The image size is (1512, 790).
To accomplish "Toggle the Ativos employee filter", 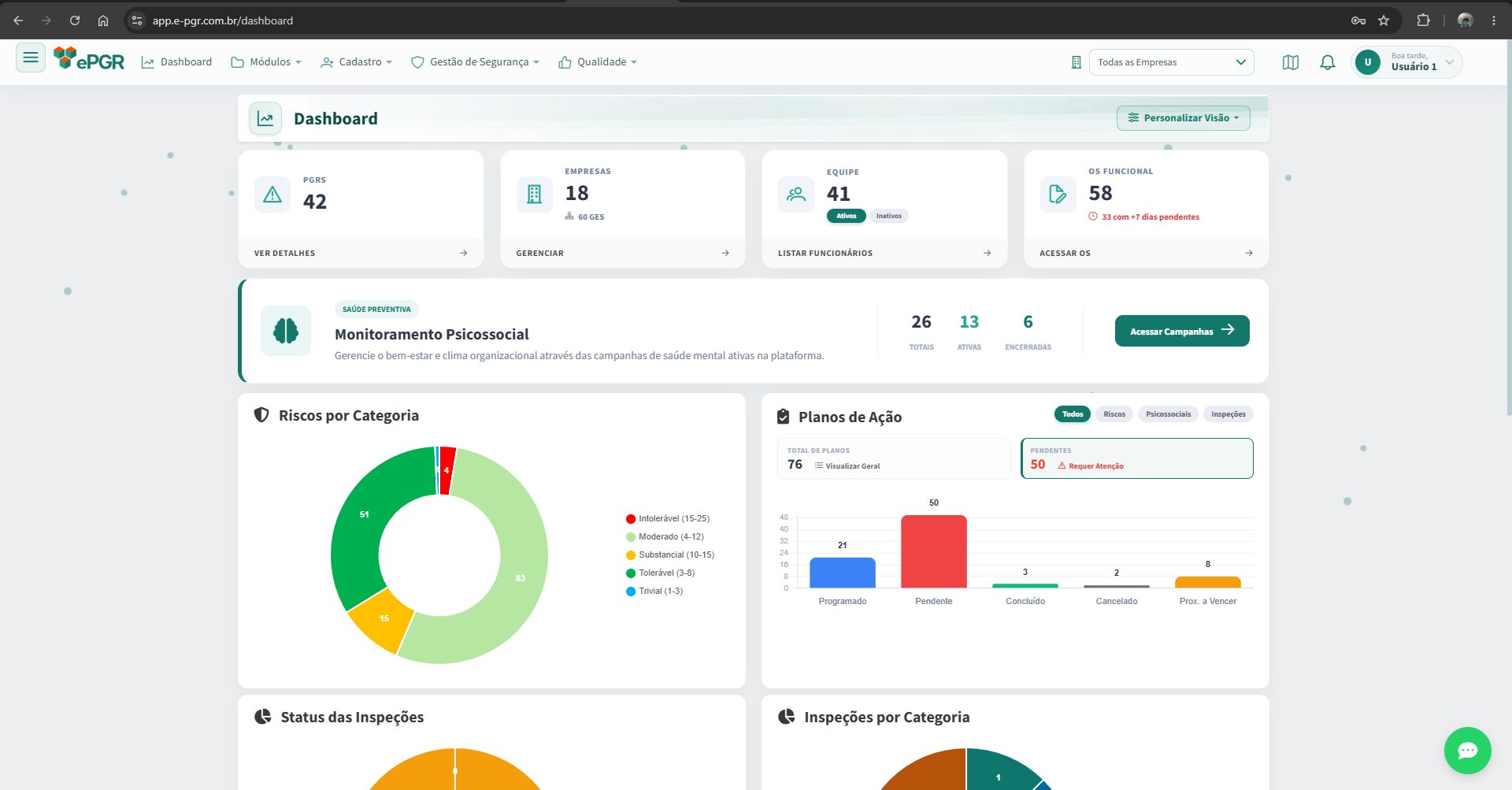I will coord(847,216).
